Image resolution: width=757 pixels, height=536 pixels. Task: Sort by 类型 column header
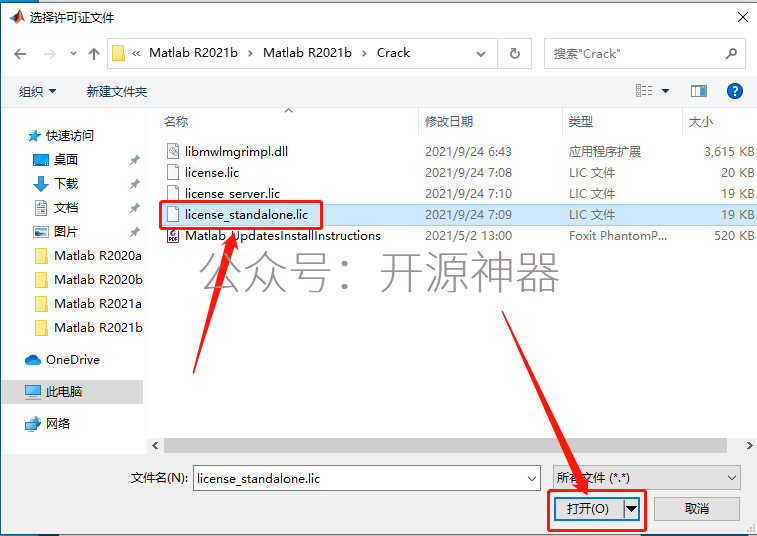(x=580, y=121)
